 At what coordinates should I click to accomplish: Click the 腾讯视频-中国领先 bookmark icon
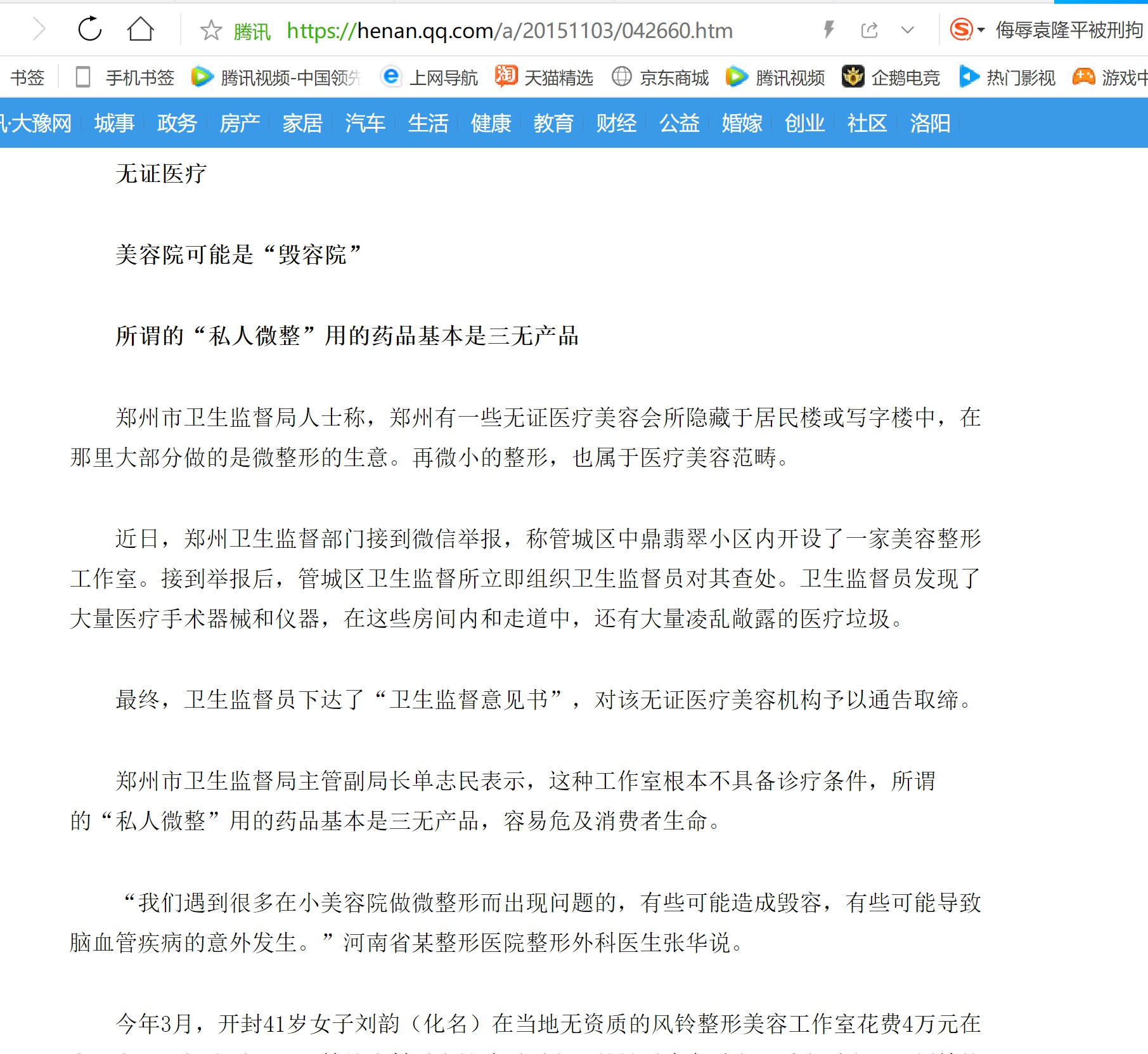[x=202, y=77]
